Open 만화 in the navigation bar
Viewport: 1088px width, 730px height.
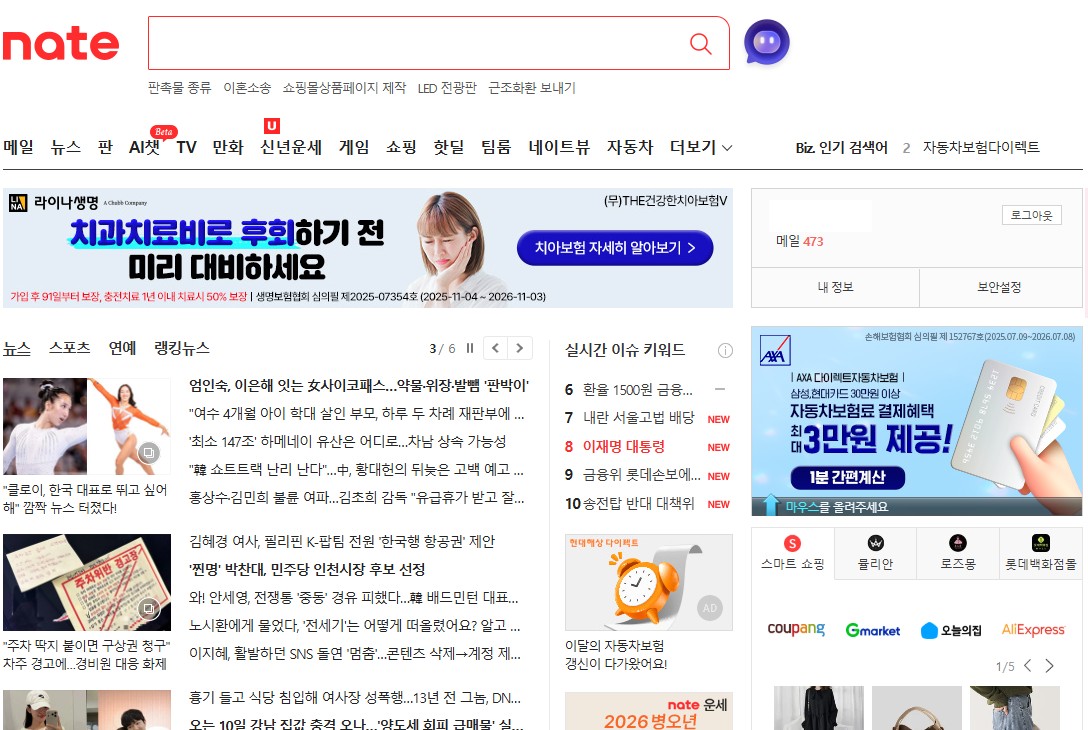click(228, 147)
